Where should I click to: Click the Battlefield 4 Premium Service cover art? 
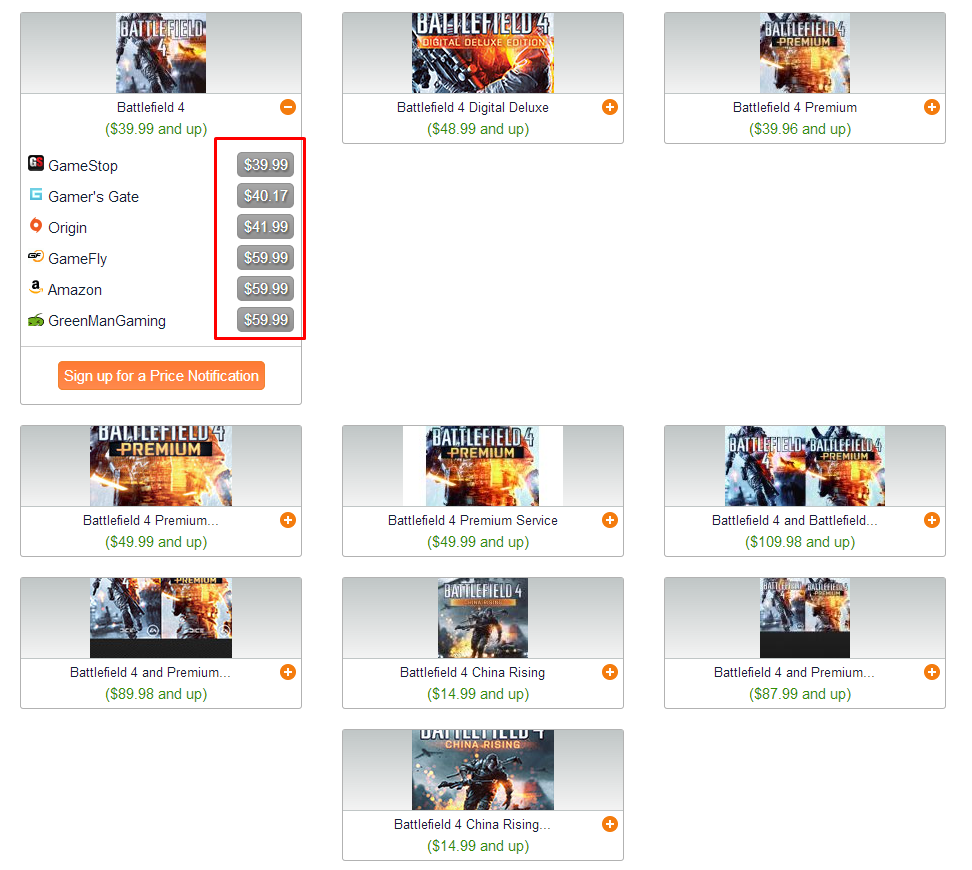[483, 466]
